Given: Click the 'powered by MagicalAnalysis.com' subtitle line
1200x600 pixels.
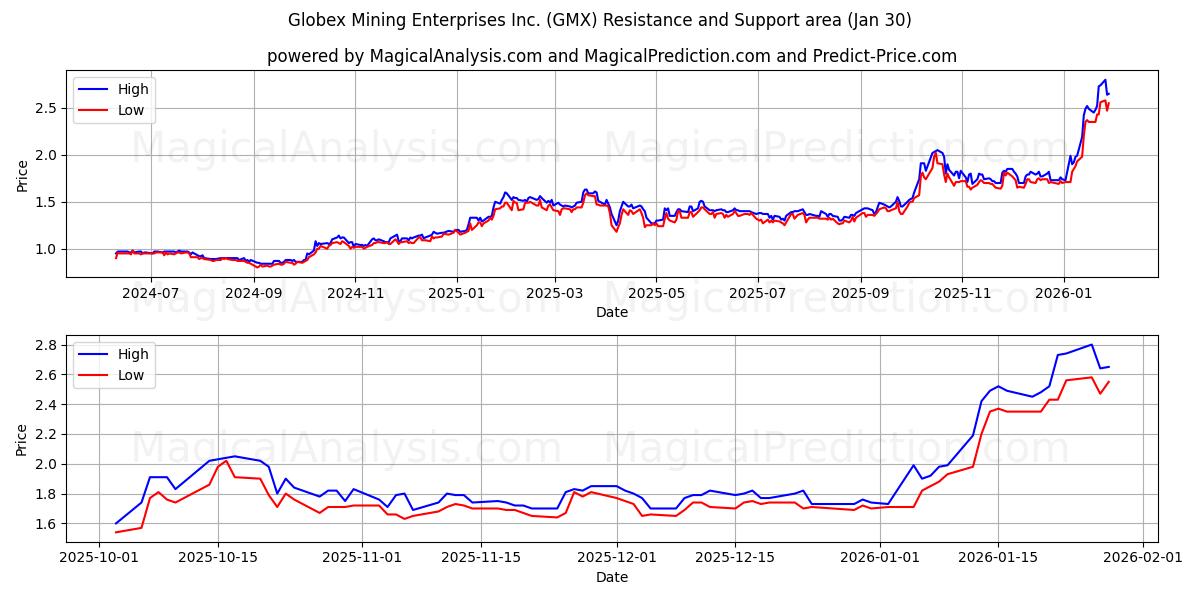Looking at the screenshot, I should (x=612, y=56).
